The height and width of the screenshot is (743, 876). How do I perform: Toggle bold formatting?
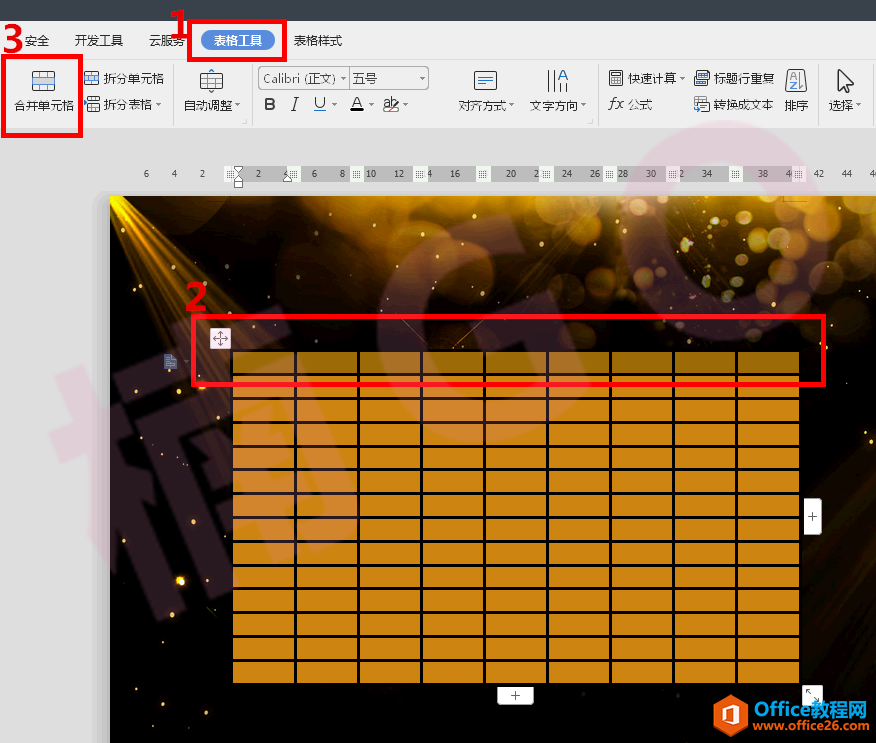tap(270, 104)
